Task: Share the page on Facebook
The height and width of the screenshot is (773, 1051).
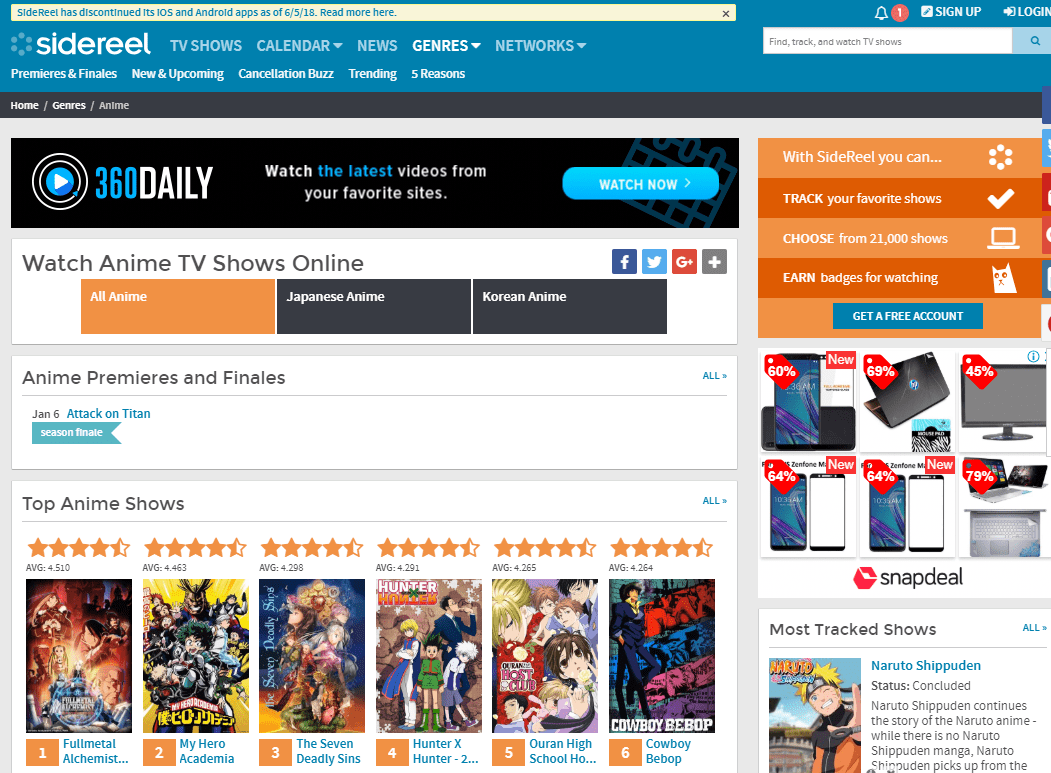Action: click(x=624, y=261)
